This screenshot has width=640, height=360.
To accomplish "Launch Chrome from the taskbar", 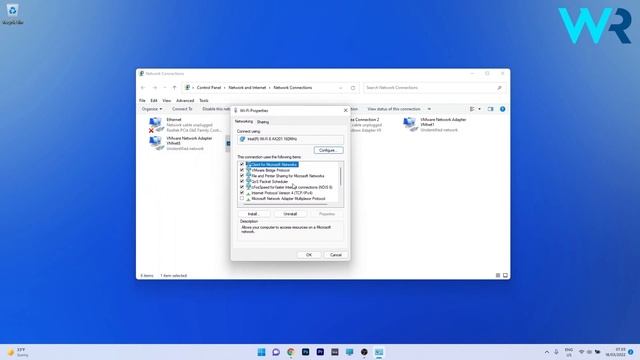I will click(291, 352).
